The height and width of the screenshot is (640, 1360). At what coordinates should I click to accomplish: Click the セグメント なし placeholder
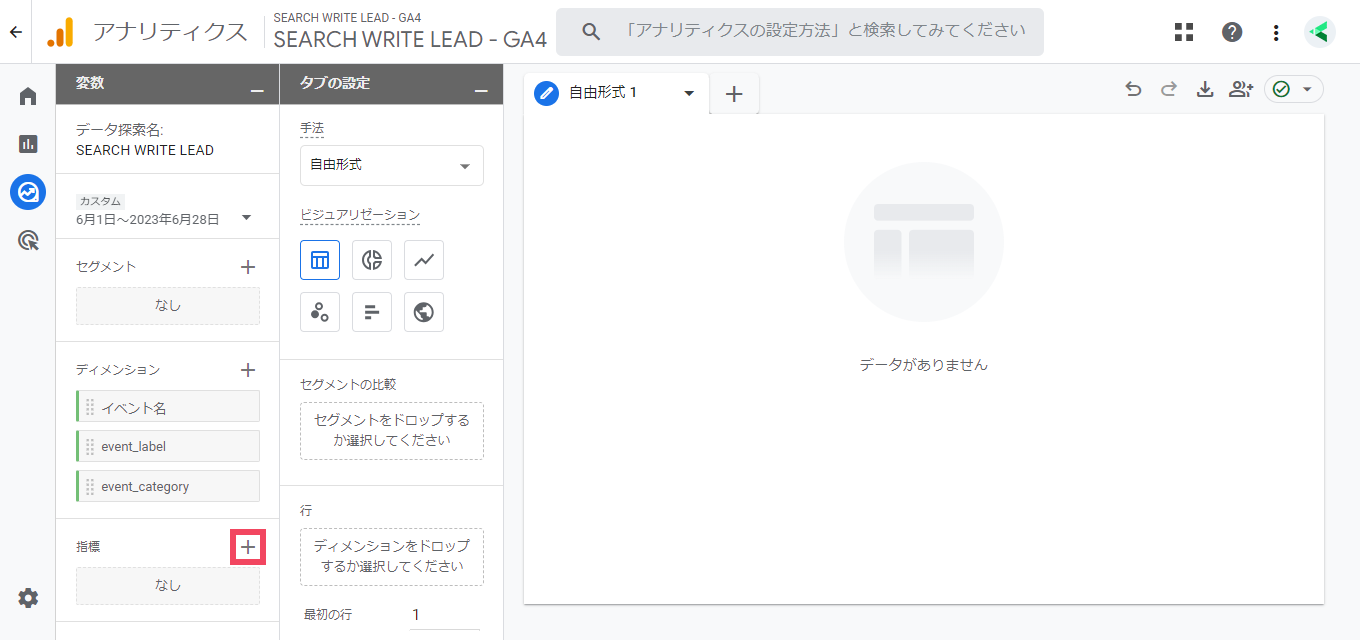pos(168,306)
